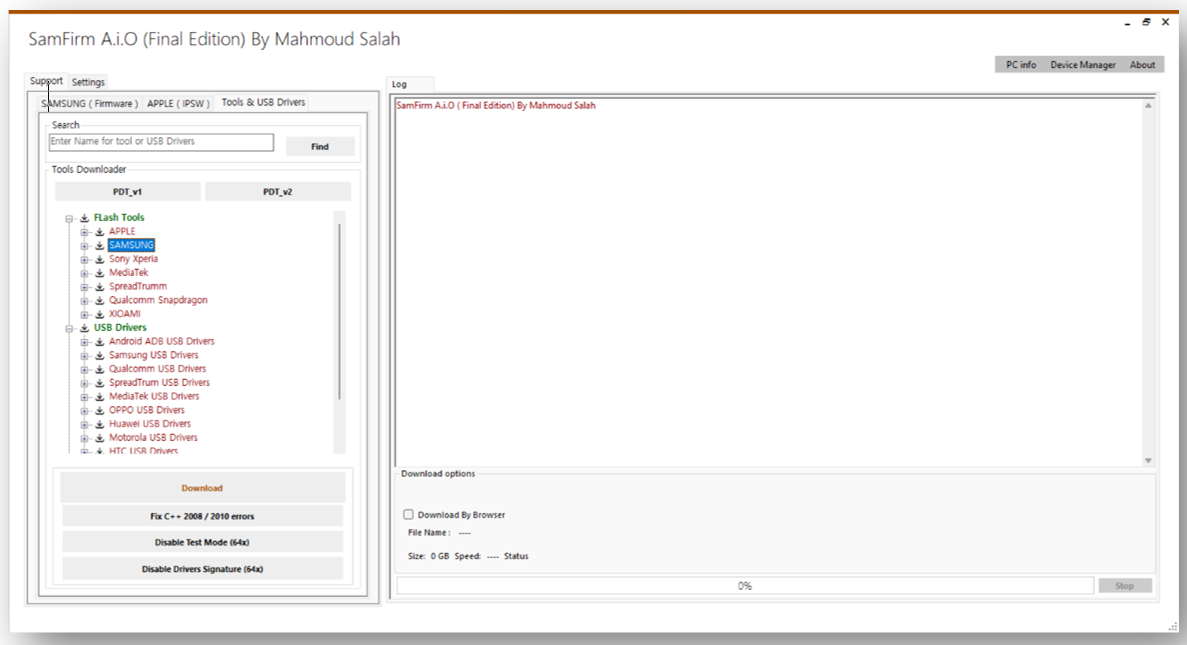Click download icon beside SpreadTrum USB Drivers
This screenshot has width=1187, height=645.
(99, 383)
